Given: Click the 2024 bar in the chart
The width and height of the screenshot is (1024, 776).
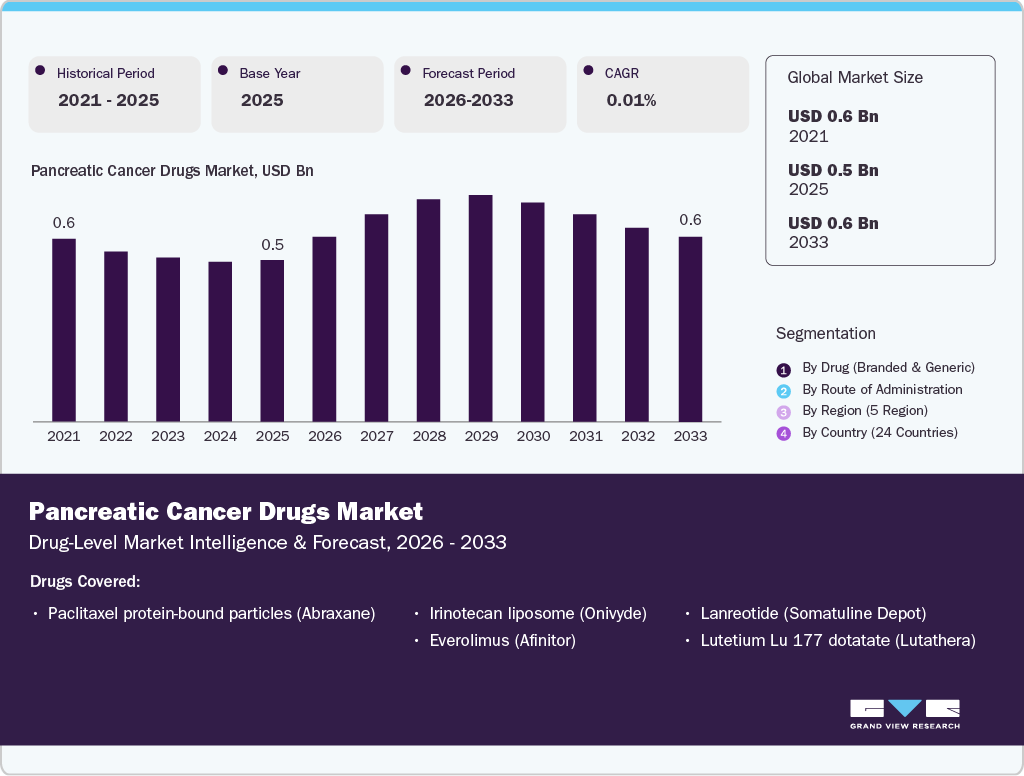Looking at the screenshot, I should tap(220, 342).
